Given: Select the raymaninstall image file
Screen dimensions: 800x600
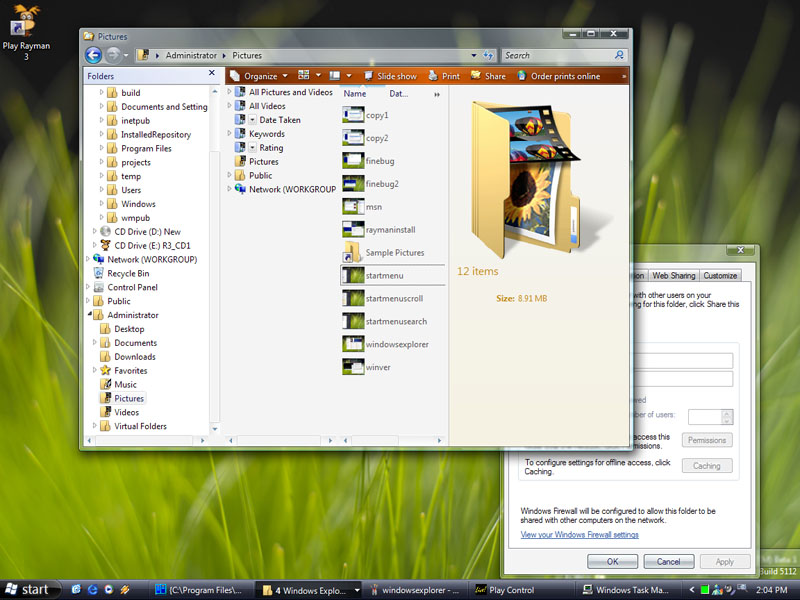Looking at the screenshot, I should (388, 229).
